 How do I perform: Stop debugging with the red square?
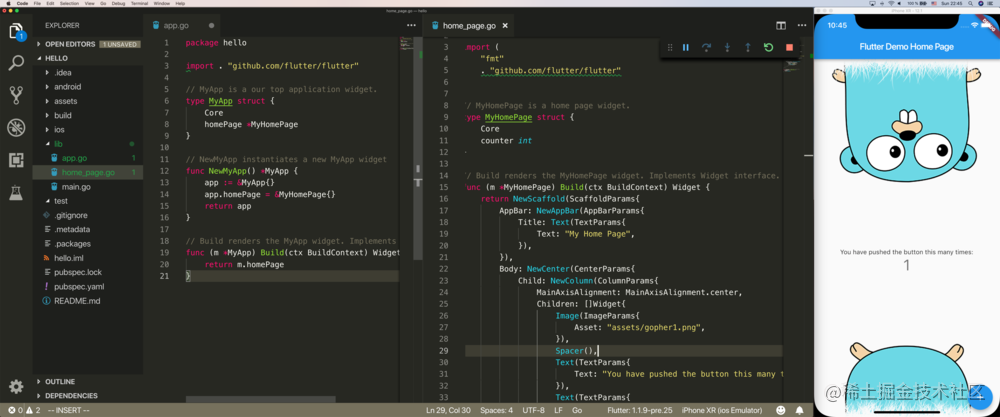click(790, 47)
